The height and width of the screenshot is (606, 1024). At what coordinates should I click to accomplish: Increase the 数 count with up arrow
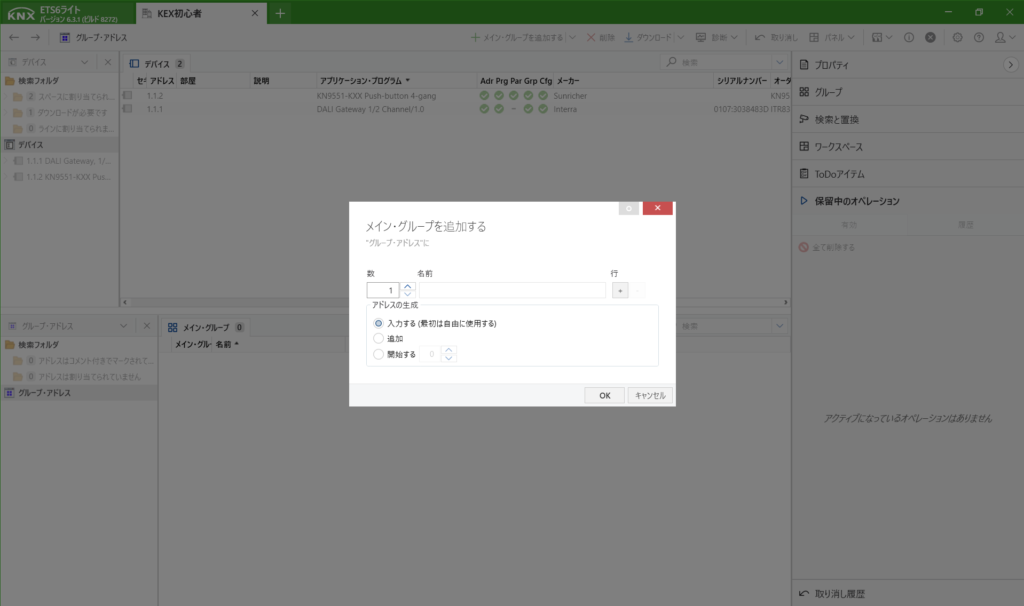point(407,286)
